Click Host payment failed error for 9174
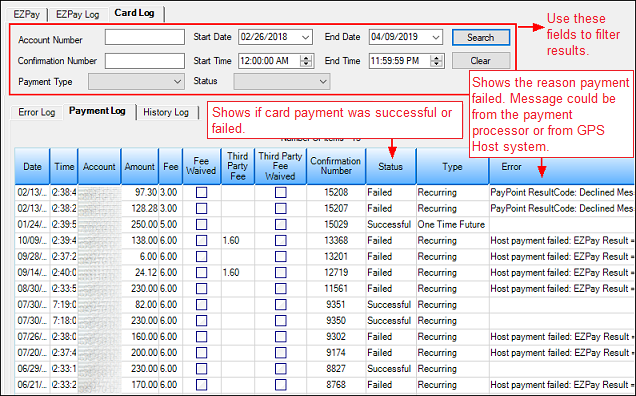Screen dimensions: 636x396 (562, 353)
